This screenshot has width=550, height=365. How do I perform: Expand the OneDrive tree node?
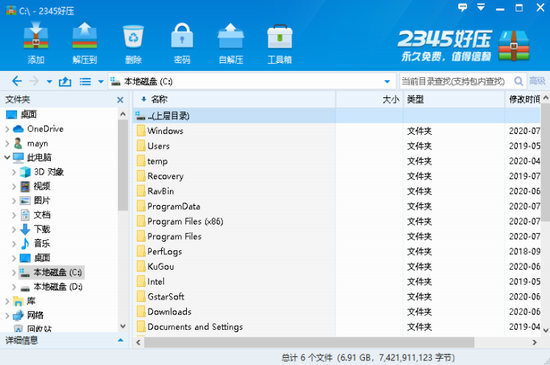(7, 129)
